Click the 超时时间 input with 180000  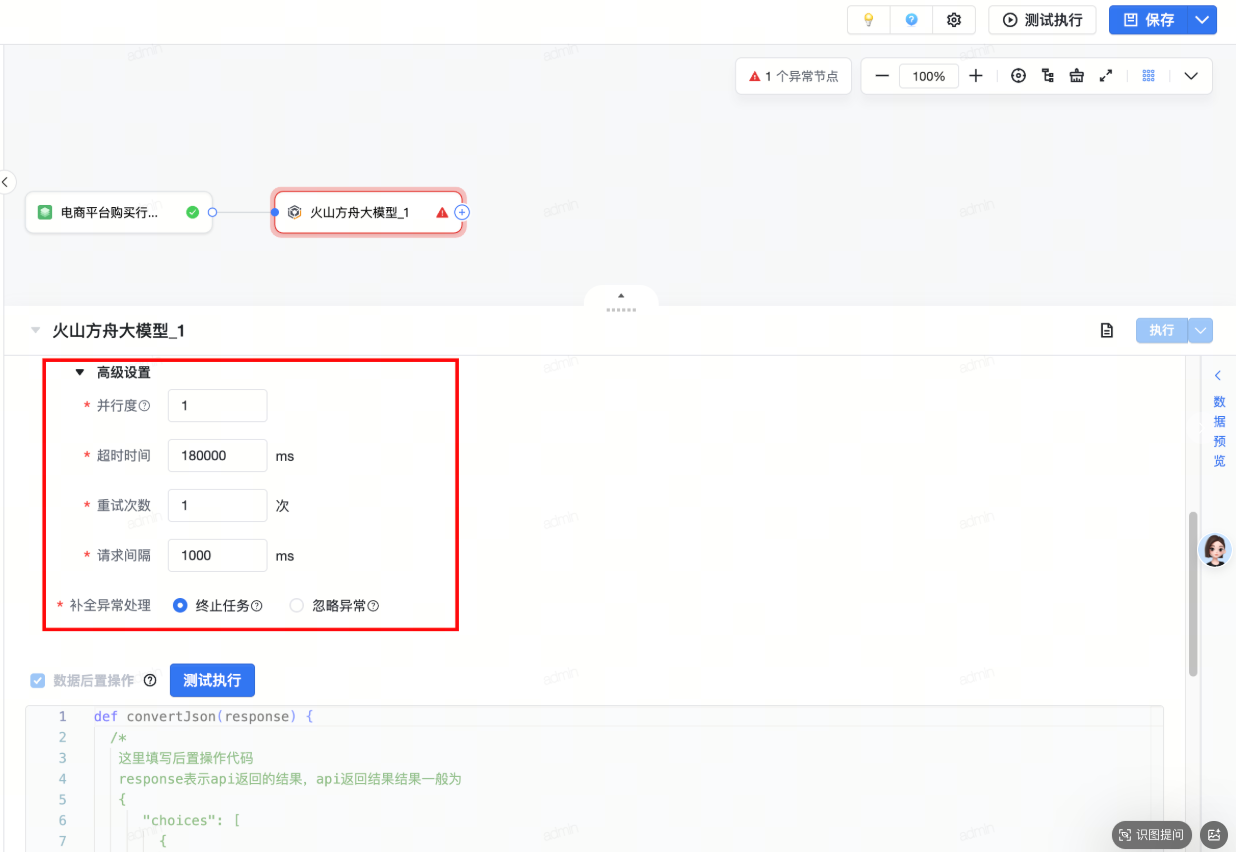(217, 455)
